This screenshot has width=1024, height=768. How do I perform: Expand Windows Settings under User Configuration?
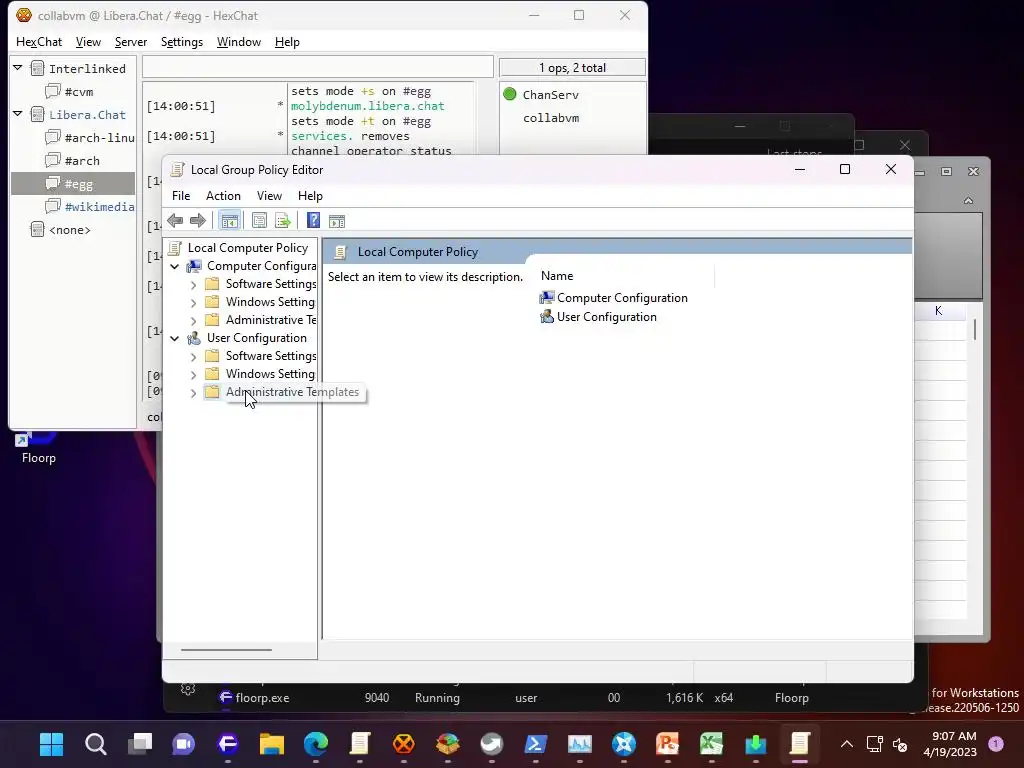click(x=193, y=375)
